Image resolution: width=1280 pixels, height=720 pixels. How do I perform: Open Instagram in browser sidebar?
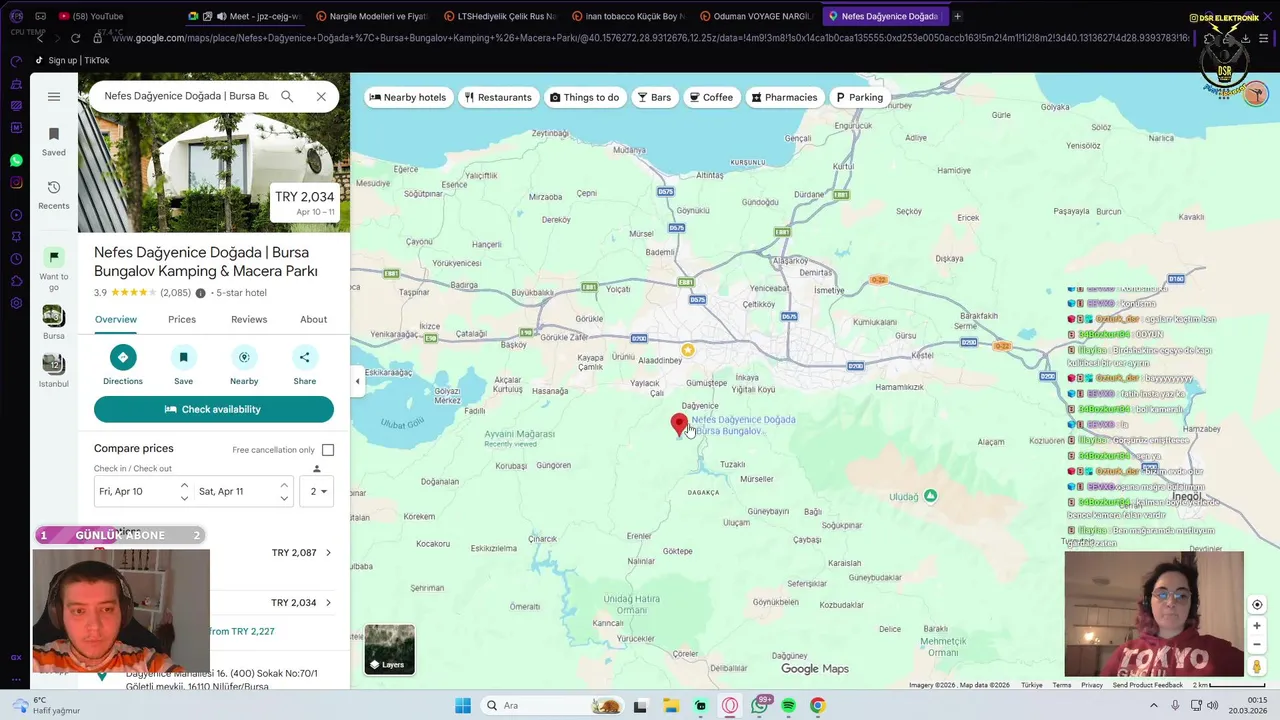16,182
